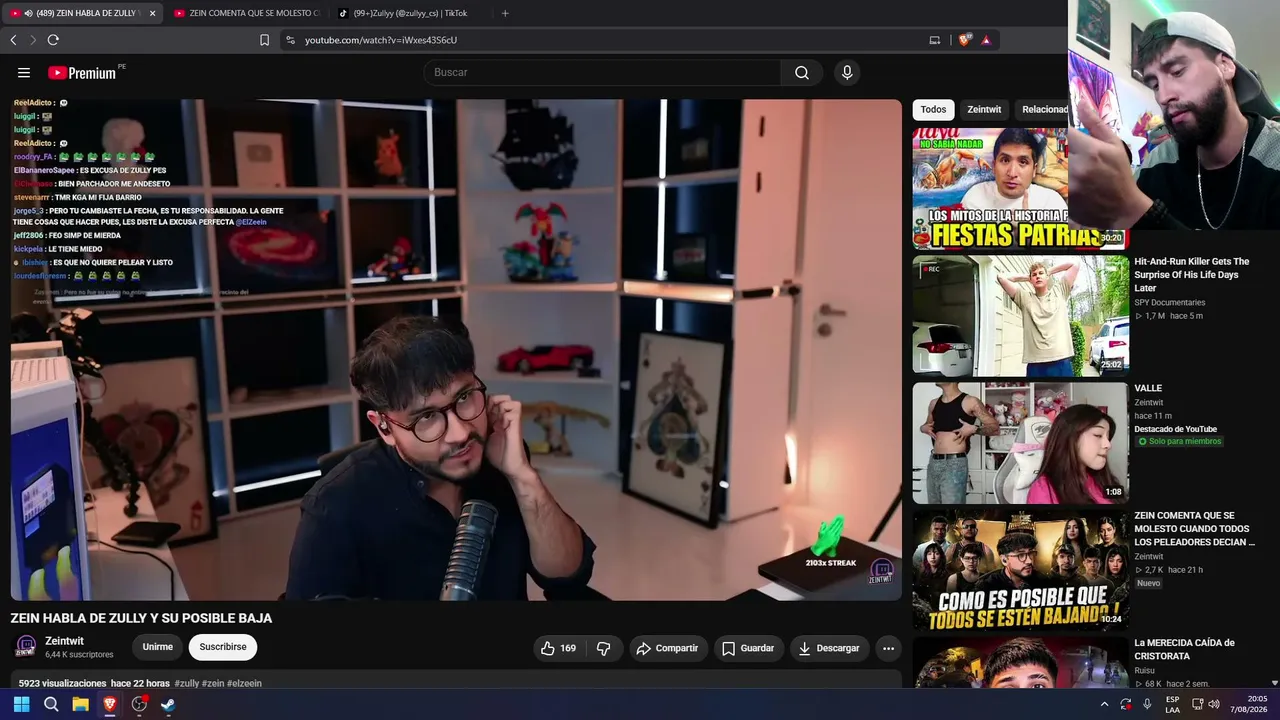The height and width of the screenshot is (720, 1280).
Task: Click the main video player to pause
Action: click(456, 349)
